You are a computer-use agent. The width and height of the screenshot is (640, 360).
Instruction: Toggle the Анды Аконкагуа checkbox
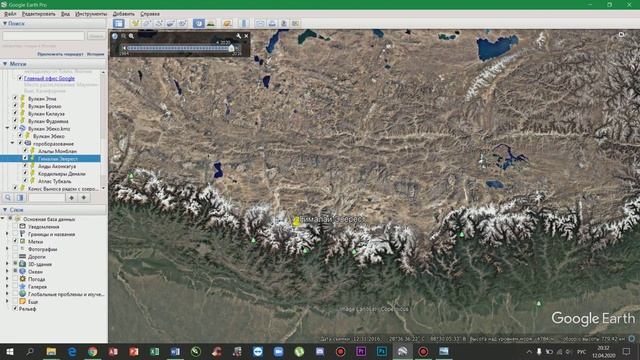(25, 166)
